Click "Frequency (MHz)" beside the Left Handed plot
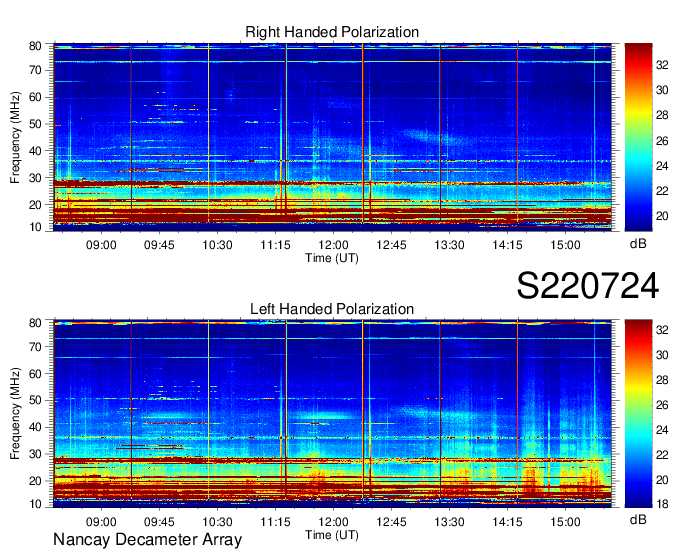This screenshot has height=552, width=680. pyautogui.click(x=15, y=414)
